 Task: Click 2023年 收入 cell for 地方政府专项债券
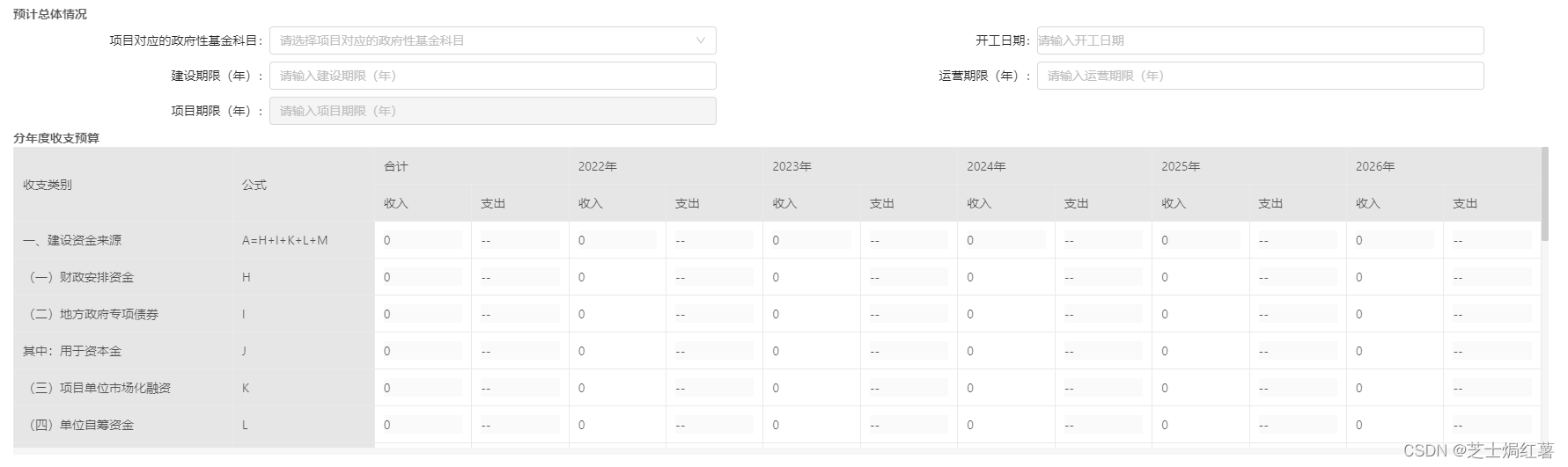[x=811, y=314]
